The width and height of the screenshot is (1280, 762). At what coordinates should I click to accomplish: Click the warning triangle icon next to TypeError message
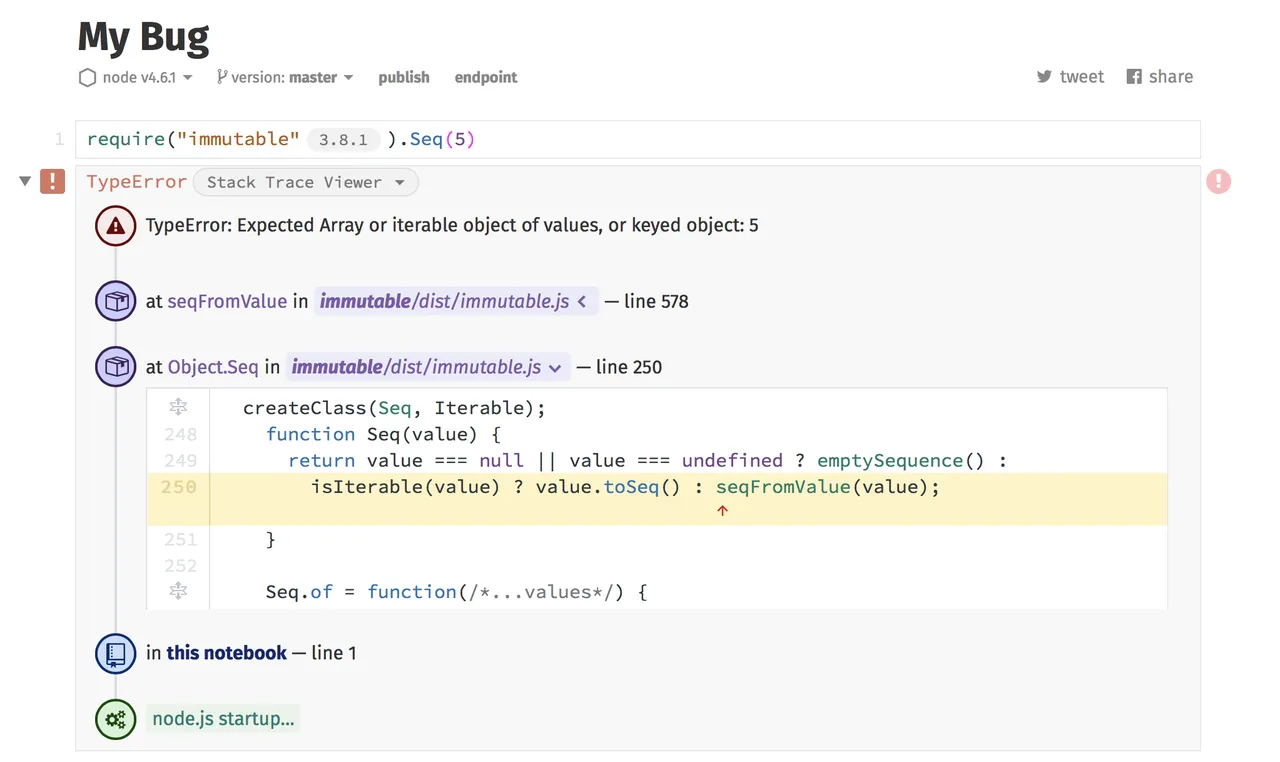[x=115, y=226]
